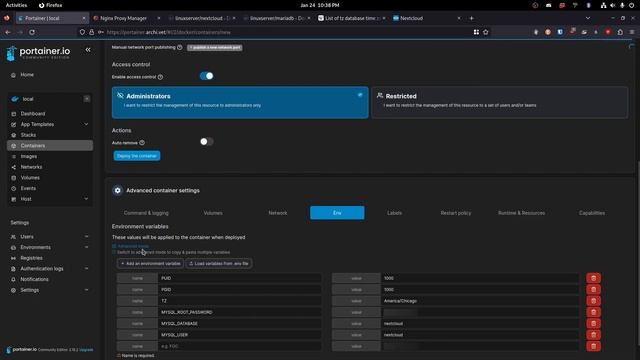The height and width of the screenshot is (360, 640).
Task: Open the Restart policy tab
Action: tap(456, 213)
